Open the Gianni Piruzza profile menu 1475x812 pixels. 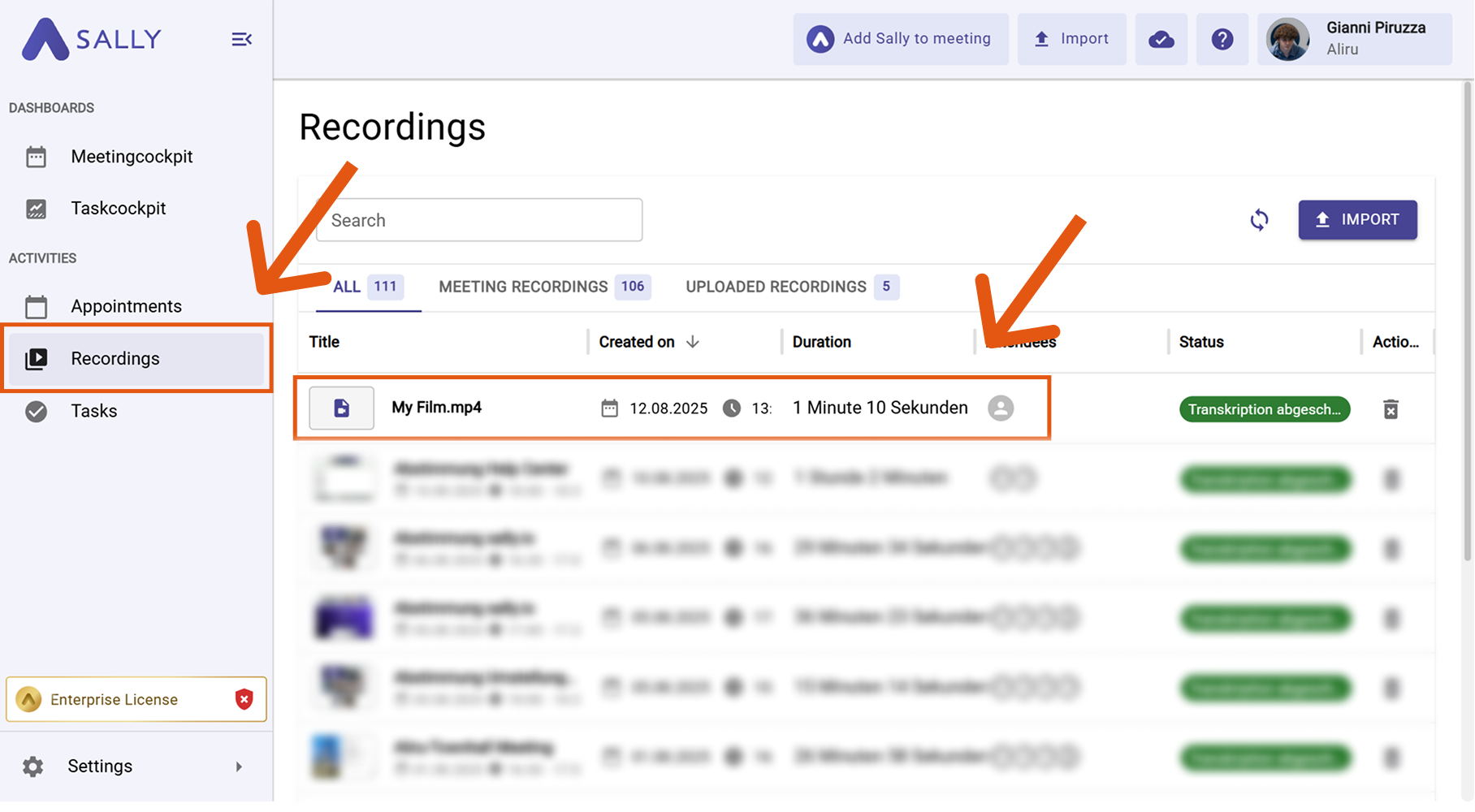1354,39
